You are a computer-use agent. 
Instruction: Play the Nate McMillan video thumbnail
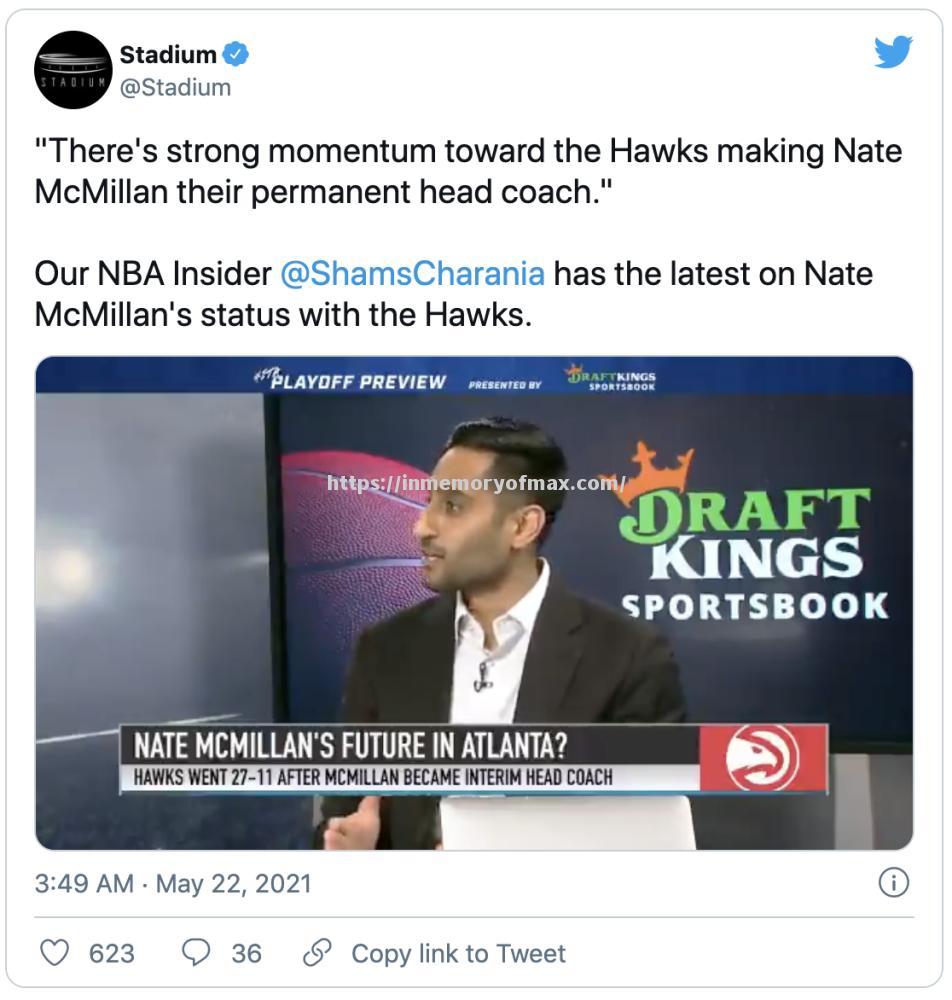tap(474, 603)
